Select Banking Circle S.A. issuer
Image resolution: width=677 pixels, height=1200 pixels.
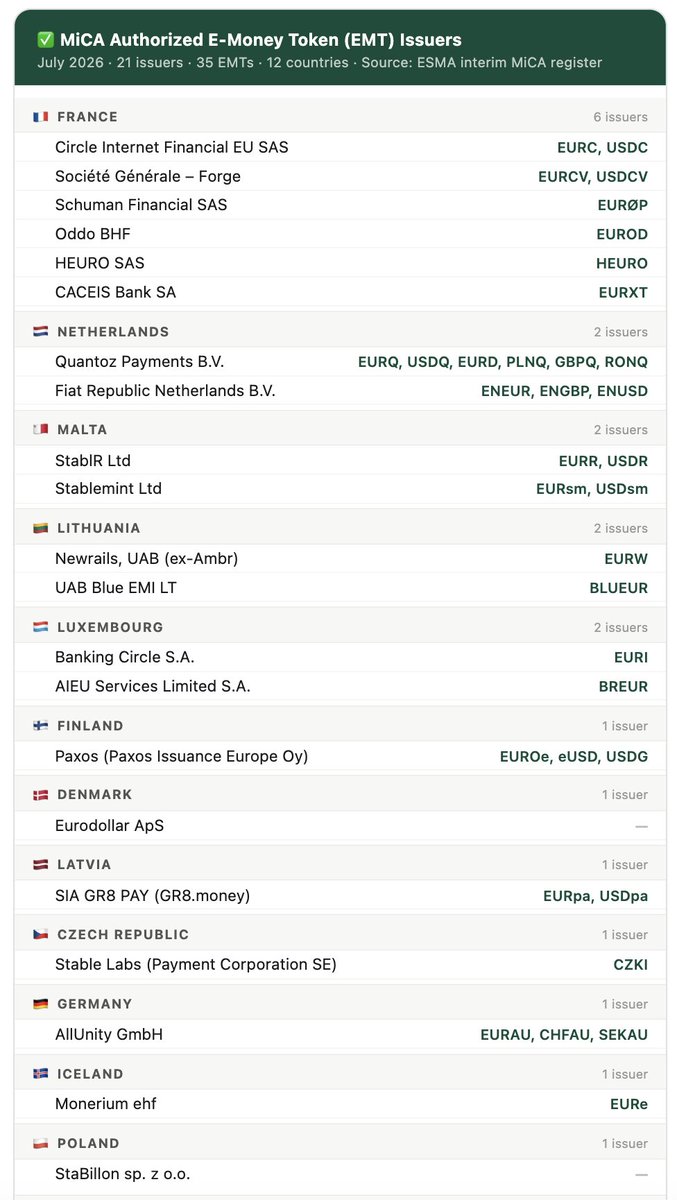pos(125,657)
